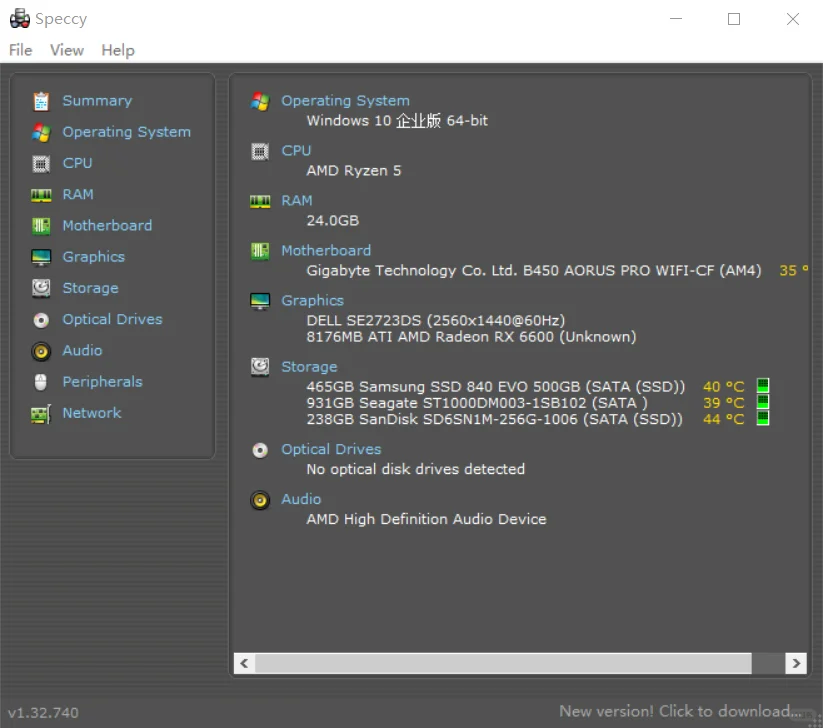Click Audio heading link in summary
Viewport: 823px width, 728px height.
pyautogui.click(x=301, y=499)
